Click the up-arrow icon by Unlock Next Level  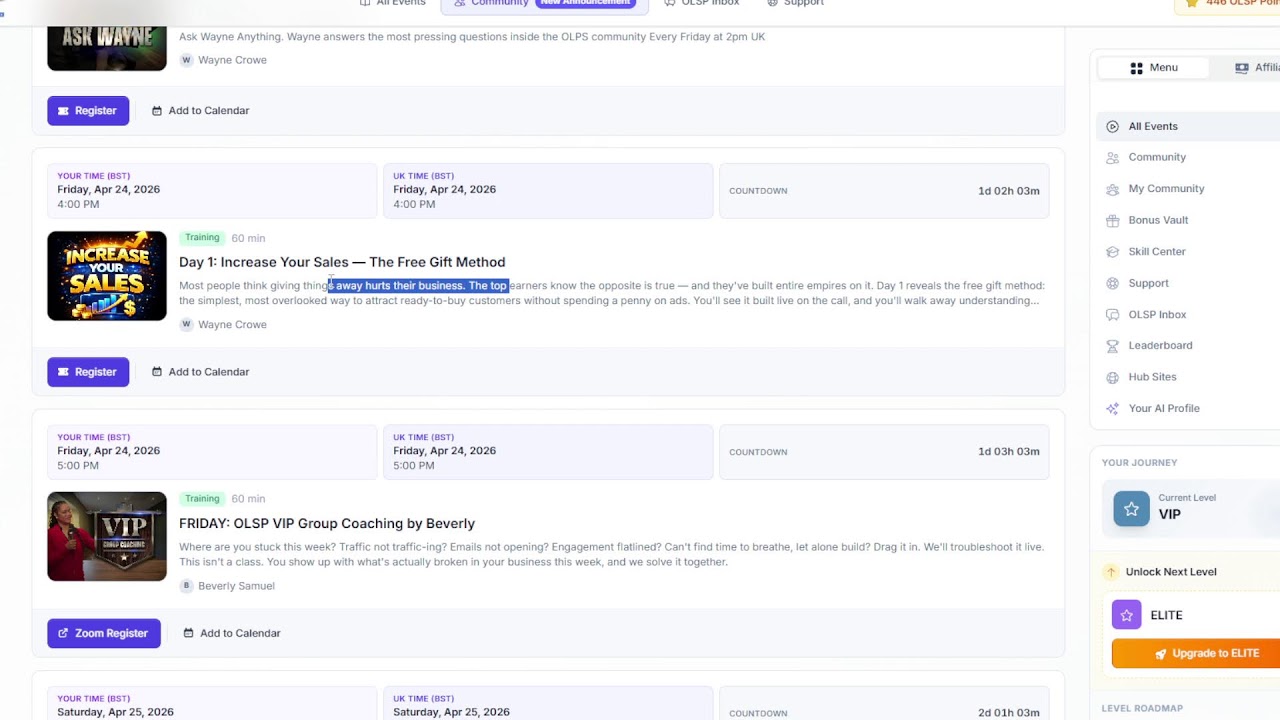coord(1110,572)
